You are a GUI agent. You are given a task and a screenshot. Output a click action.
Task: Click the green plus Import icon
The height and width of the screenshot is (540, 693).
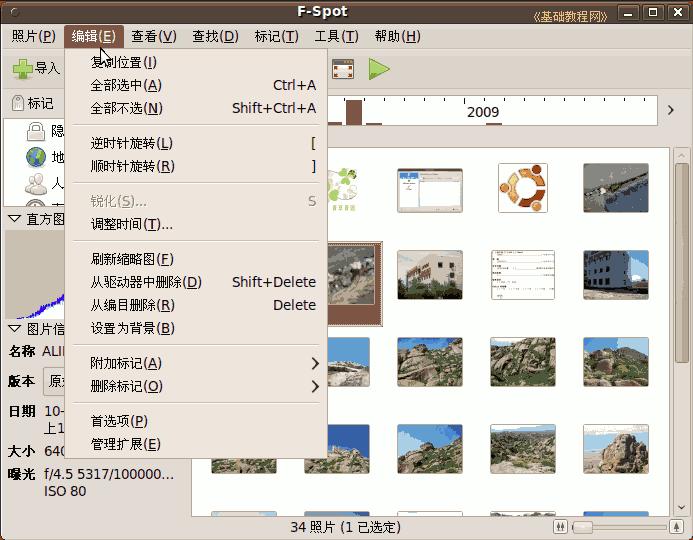coord(23,69)
